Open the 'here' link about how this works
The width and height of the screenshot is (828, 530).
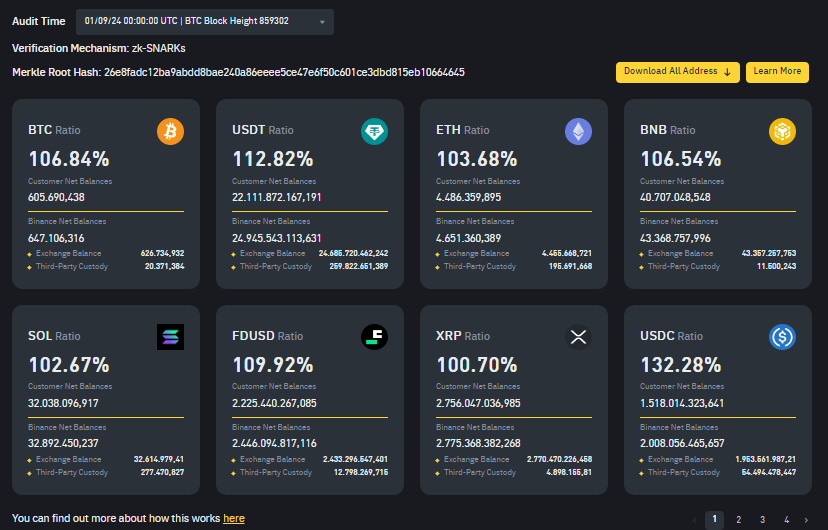(x=234, y=518)
